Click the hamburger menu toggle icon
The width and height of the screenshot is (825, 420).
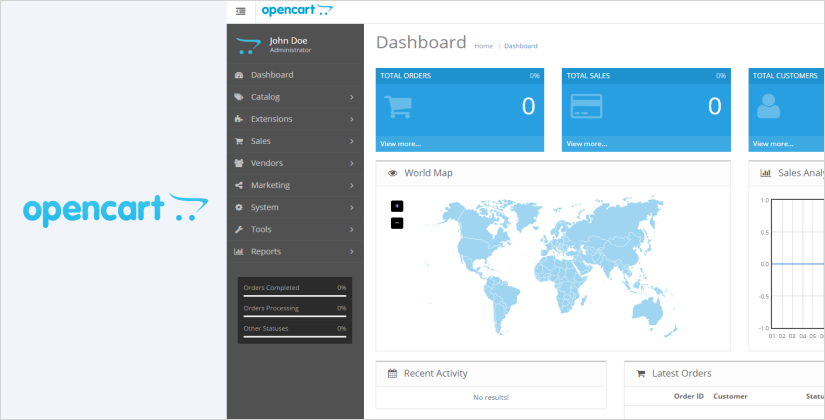coord(240,11)
